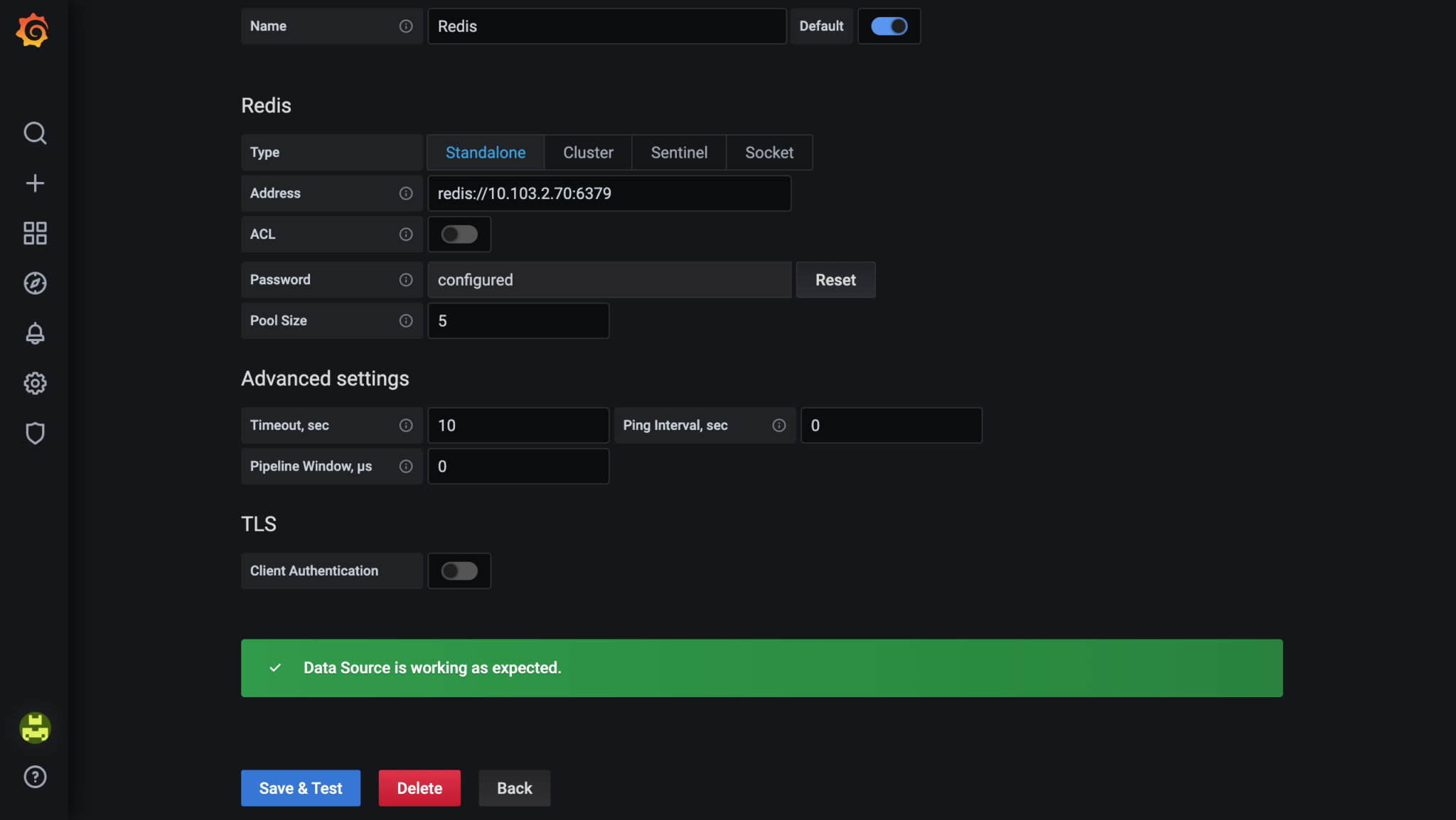The width and height of the screenshot is (1456, 820).
Task: Click the Create plus icon in sidebar
Action: (34, 183)
